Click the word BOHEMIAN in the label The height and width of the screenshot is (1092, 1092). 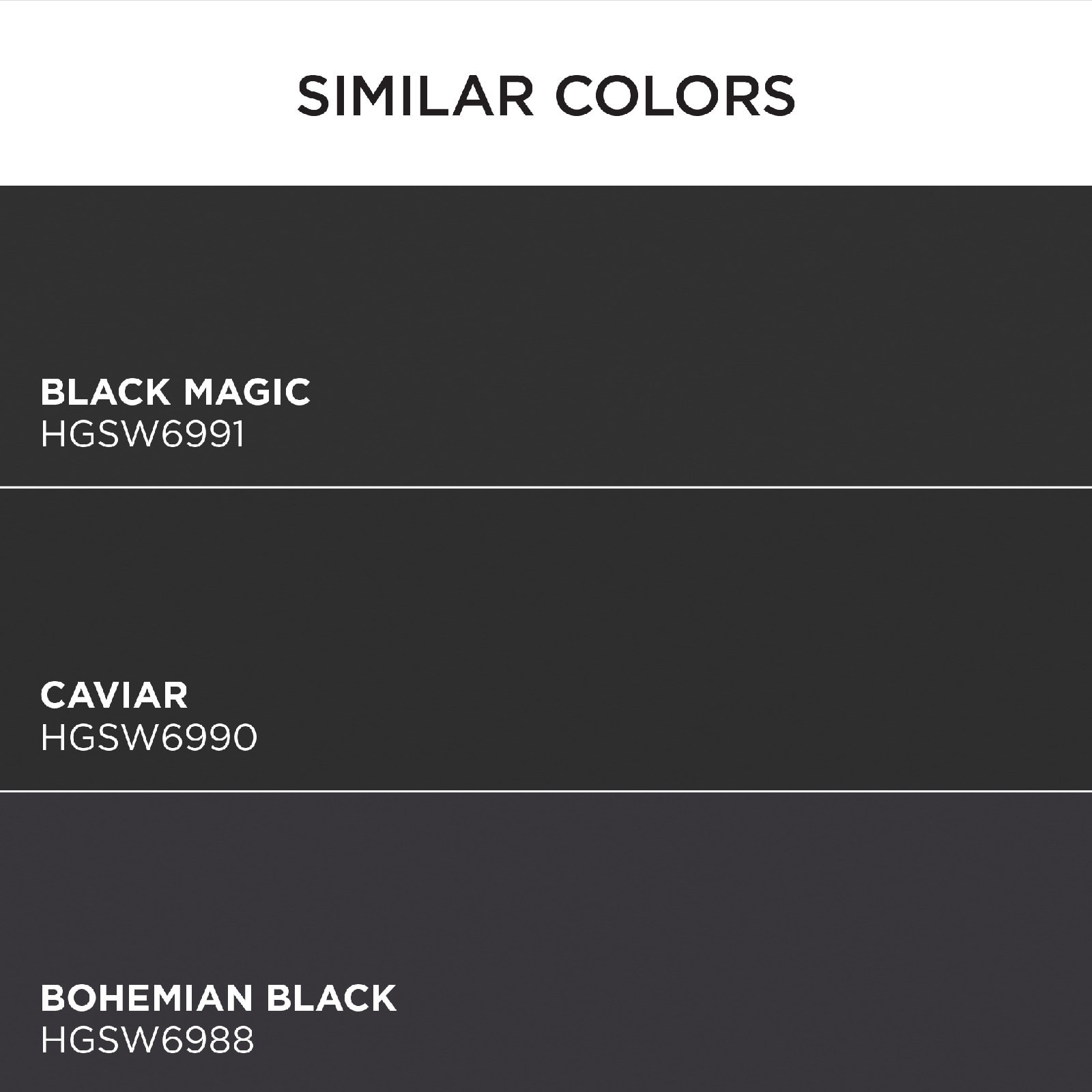coord(147,998)
